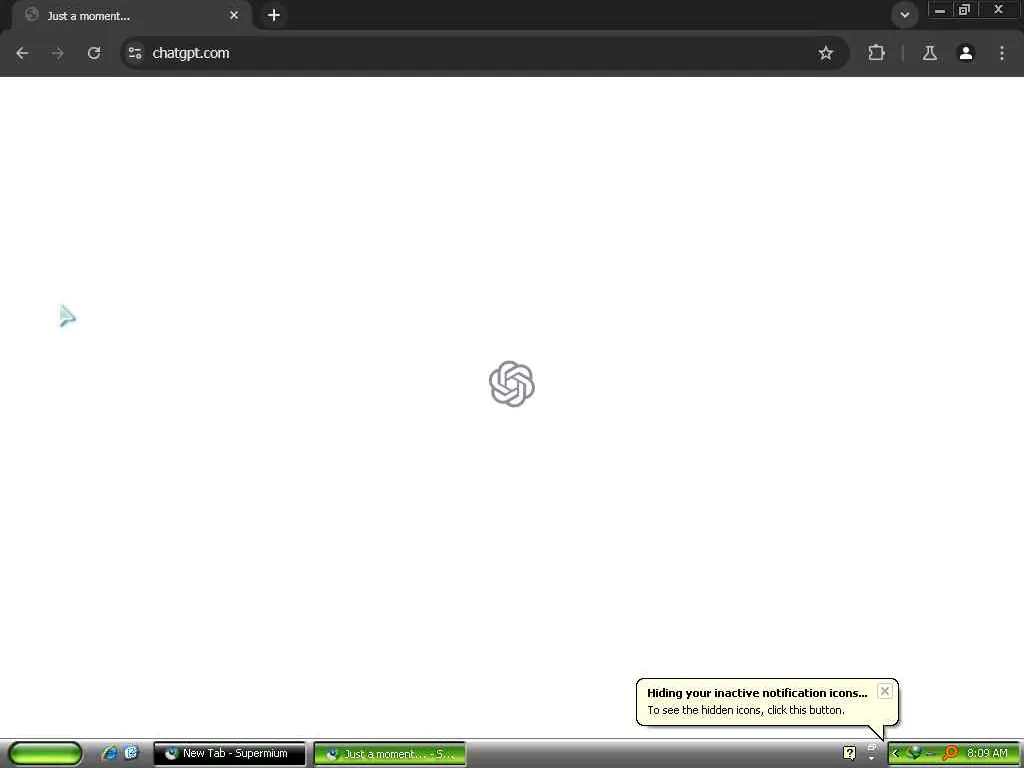This screenshot has width=1024, height=768.
Task: Switch to 'New Tab - Supermium' taskbar window
Action: 229,754
